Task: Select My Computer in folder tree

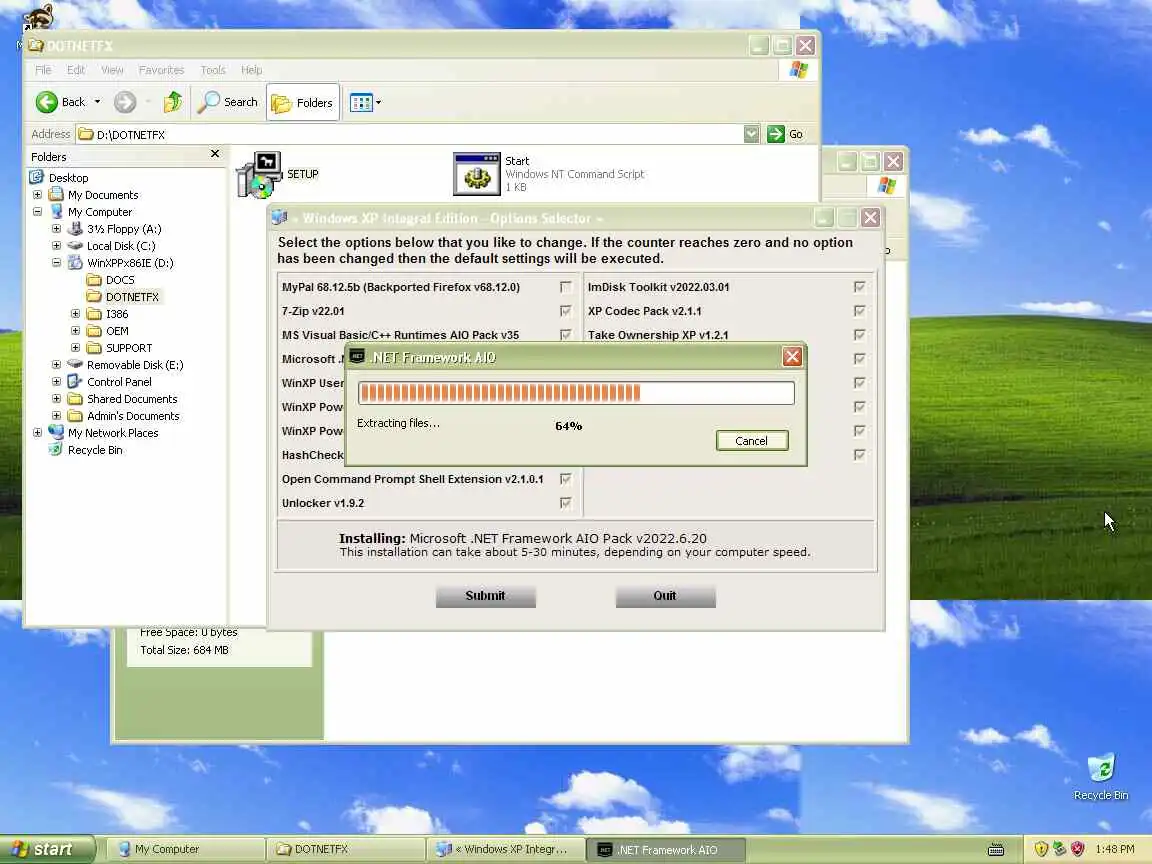Action: pyautogui.click(x=100, y=212)
